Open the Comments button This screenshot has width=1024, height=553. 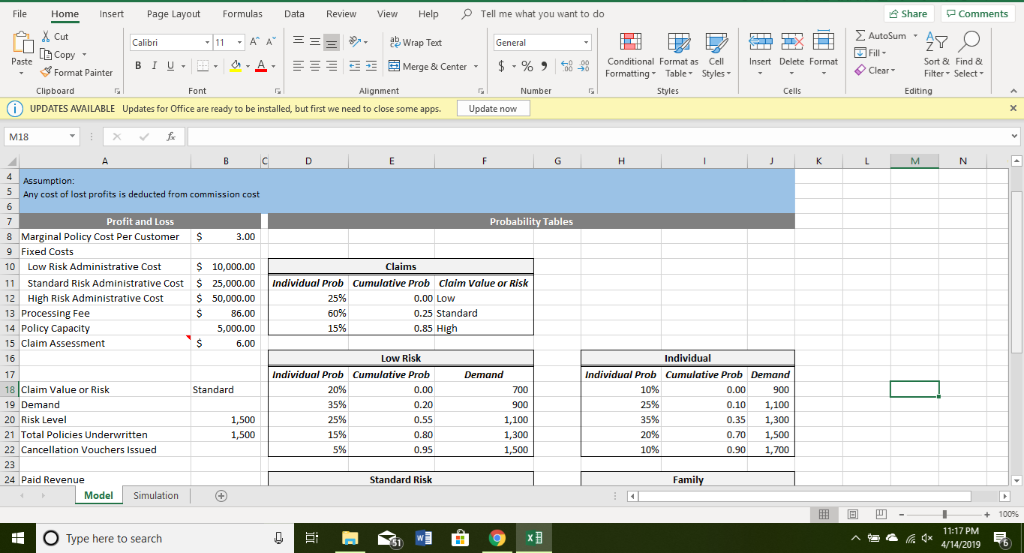click(x=978, y=14)
